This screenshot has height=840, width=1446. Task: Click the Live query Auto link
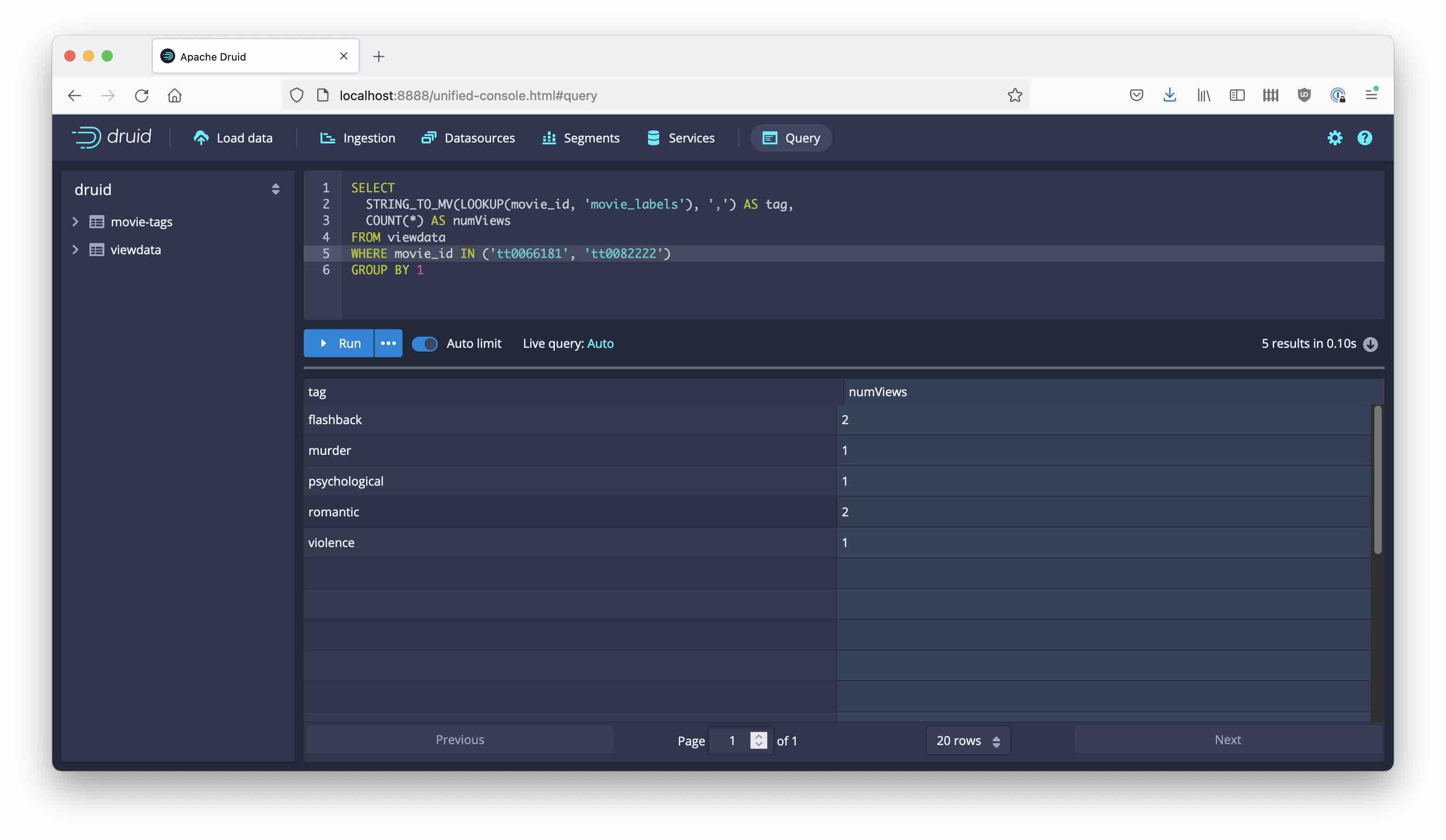[x=600, y=344]
